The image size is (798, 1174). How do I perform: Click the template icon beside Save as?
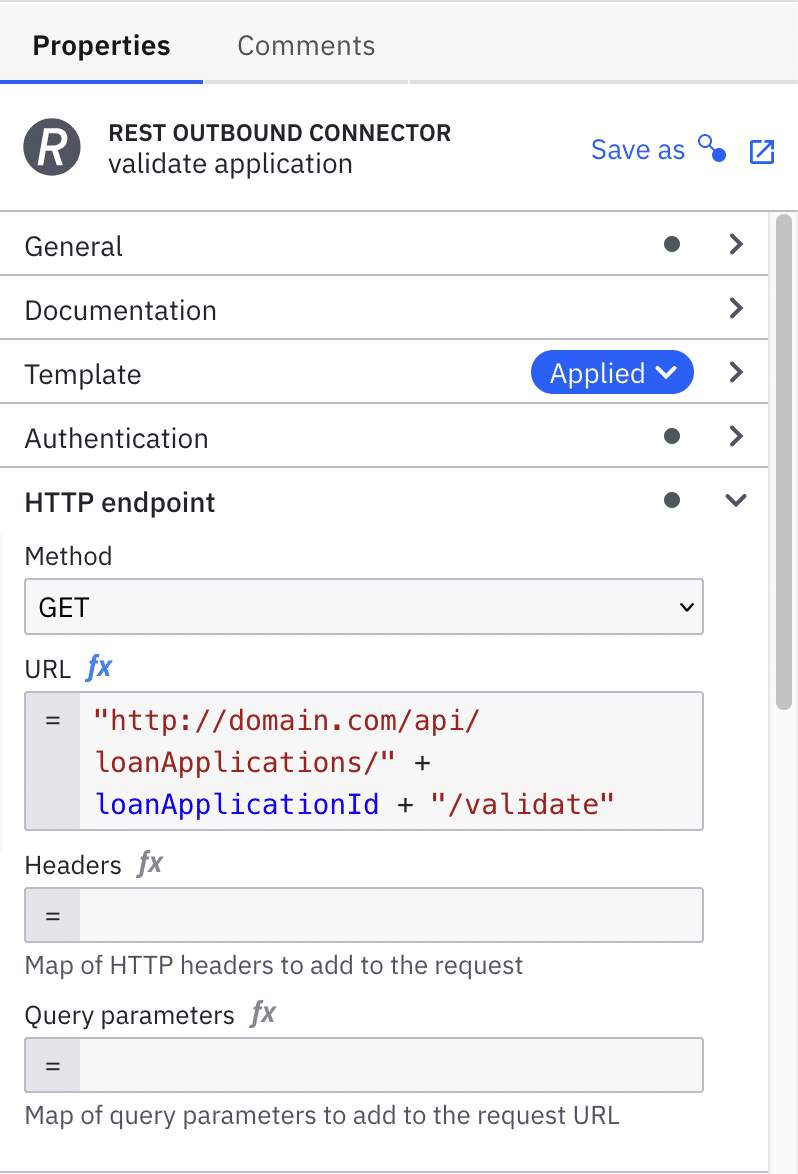pos(712,147)
